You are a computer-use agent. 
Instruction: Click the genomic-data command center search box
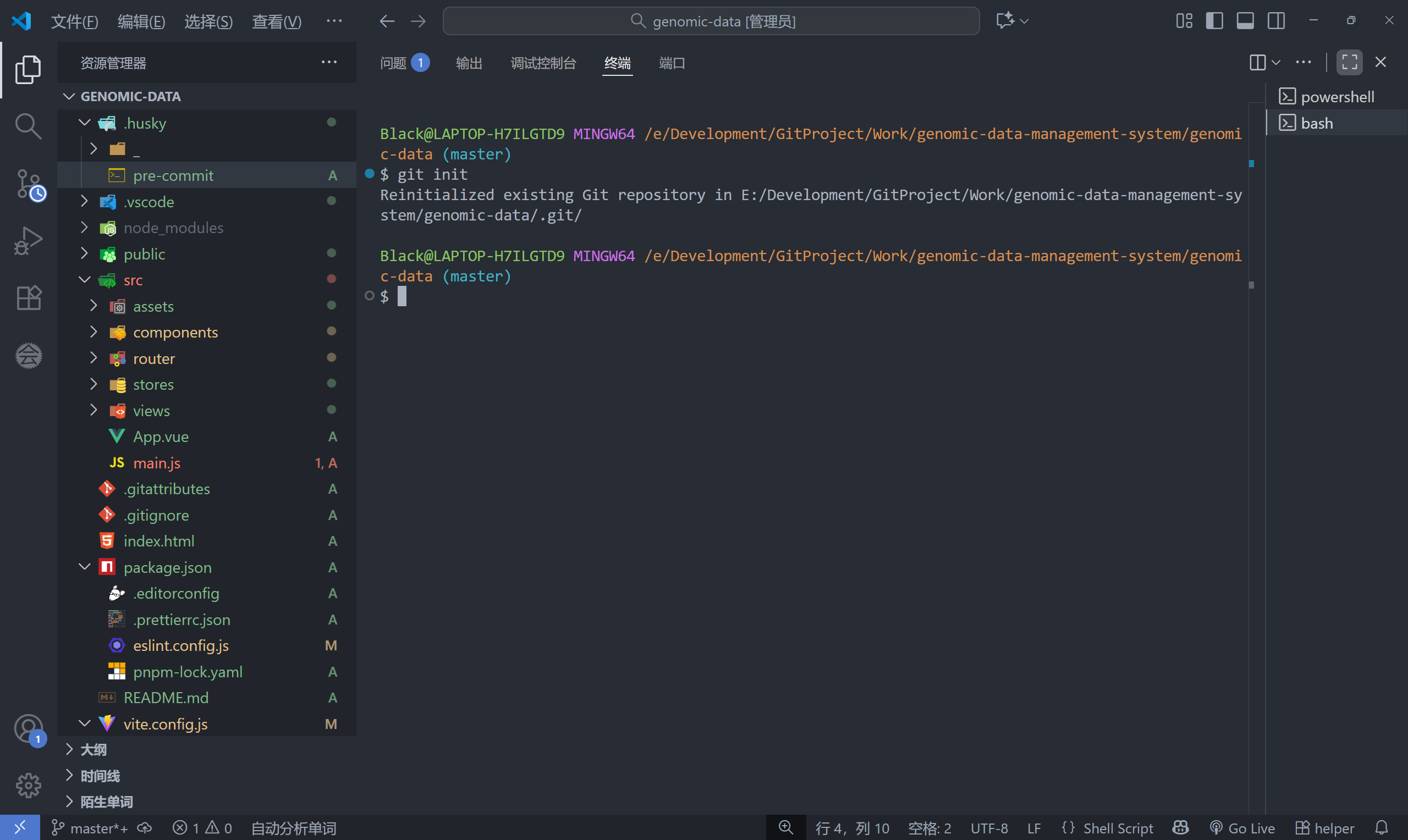[711, 21]
